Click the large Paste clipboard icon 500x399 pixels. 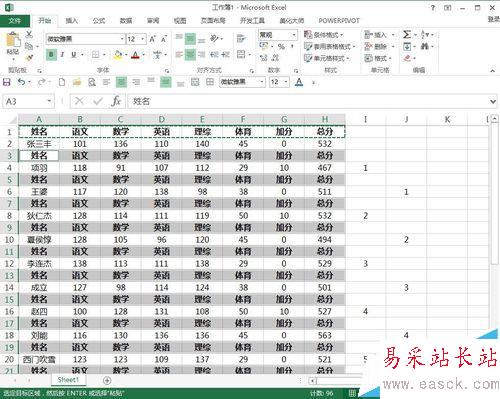tap(13, 40)
